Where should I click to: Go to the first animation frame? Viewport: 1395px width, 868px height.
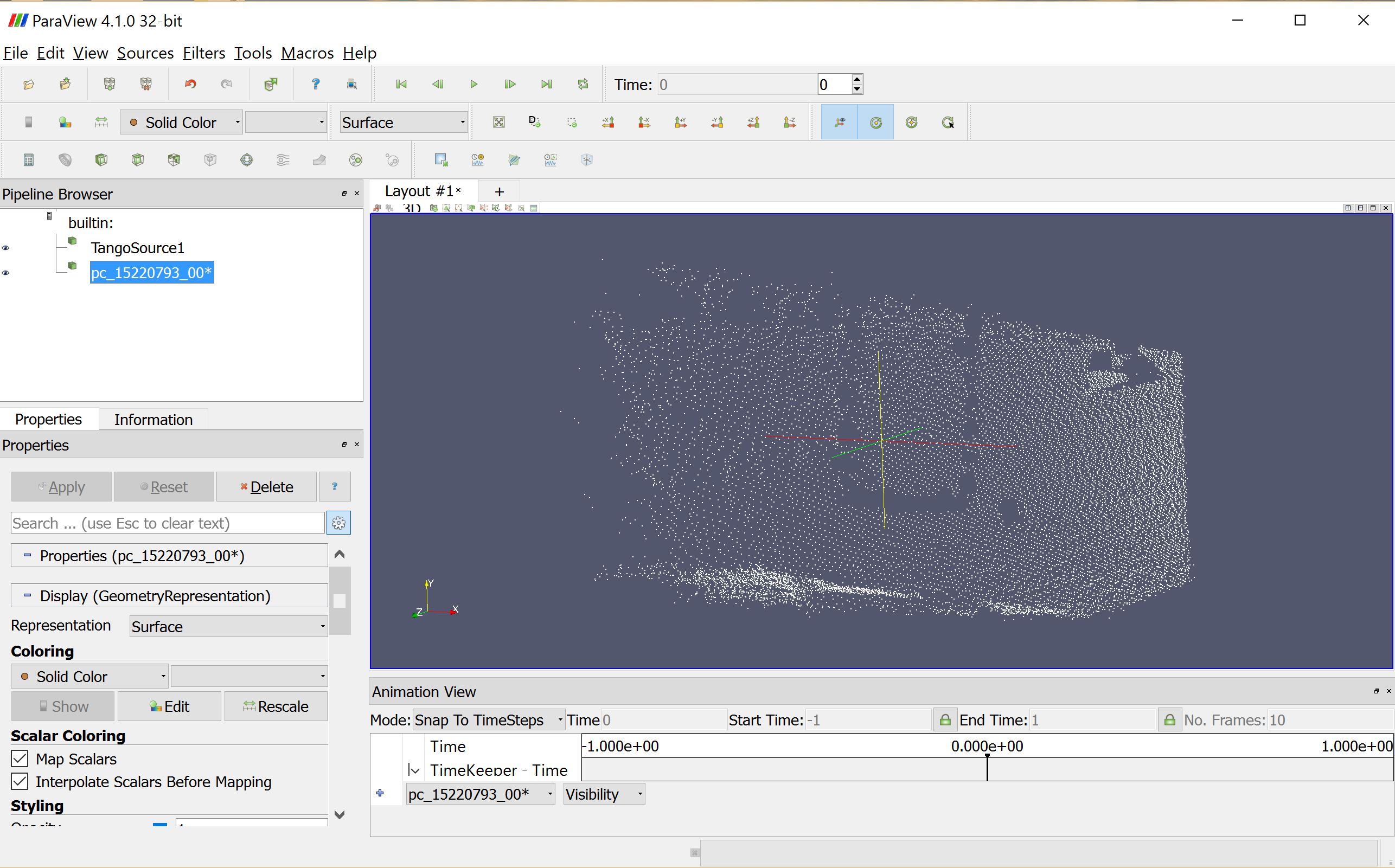tap(401, 85)
